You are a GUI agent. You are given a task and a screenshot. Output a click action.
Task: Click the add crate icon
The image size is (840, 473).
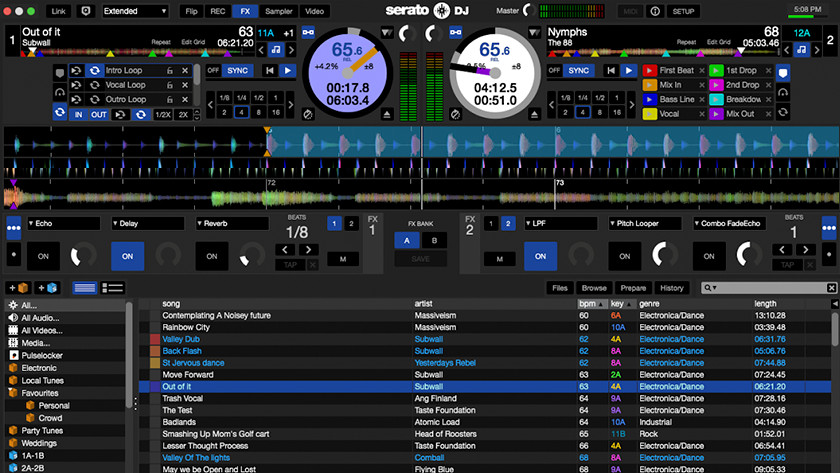(x=17, y=288)
